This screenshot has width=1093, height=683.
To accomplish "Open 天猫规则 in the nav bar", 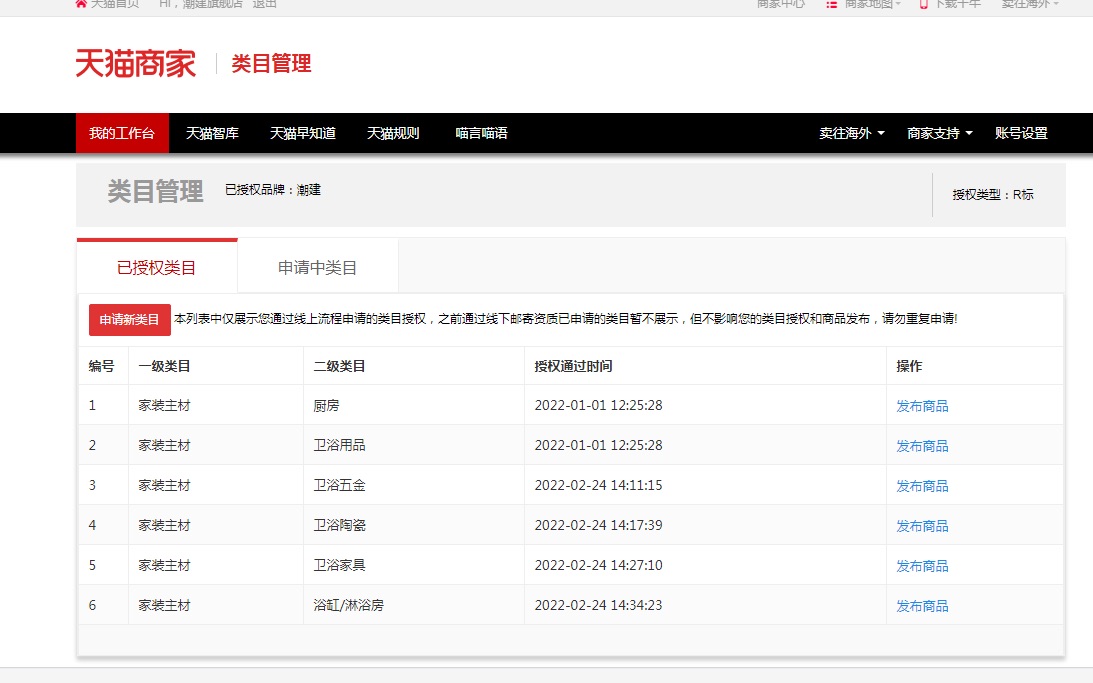I will (x=393, y=133).
